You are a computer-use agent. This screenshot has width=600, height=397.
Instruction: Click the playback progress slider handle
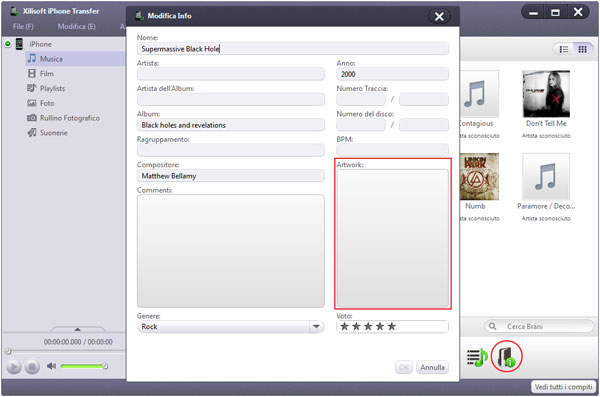pos(8,351)
